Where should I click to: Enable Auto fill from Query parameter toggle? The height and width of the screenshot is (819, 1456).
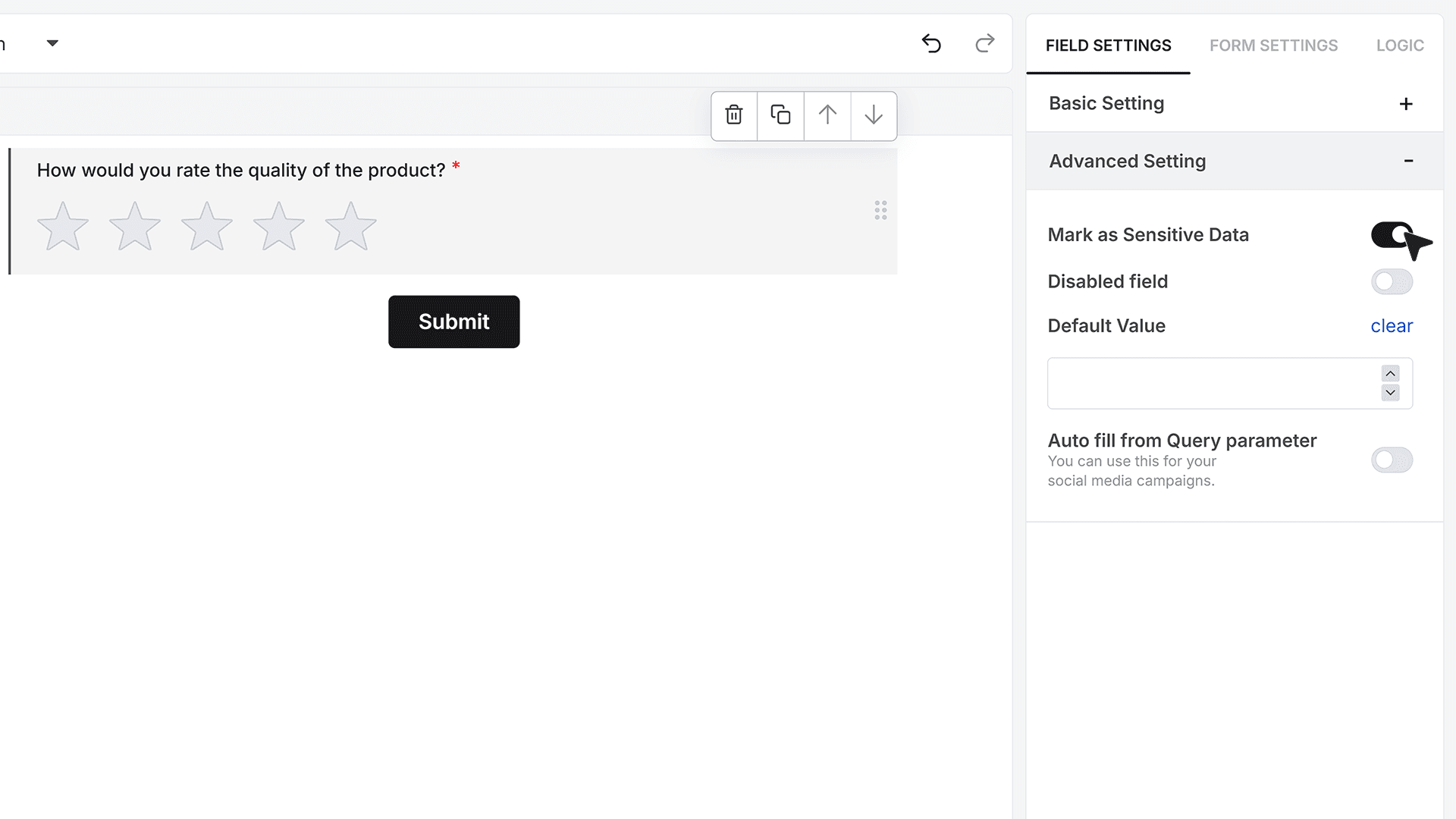point(1392,460)
